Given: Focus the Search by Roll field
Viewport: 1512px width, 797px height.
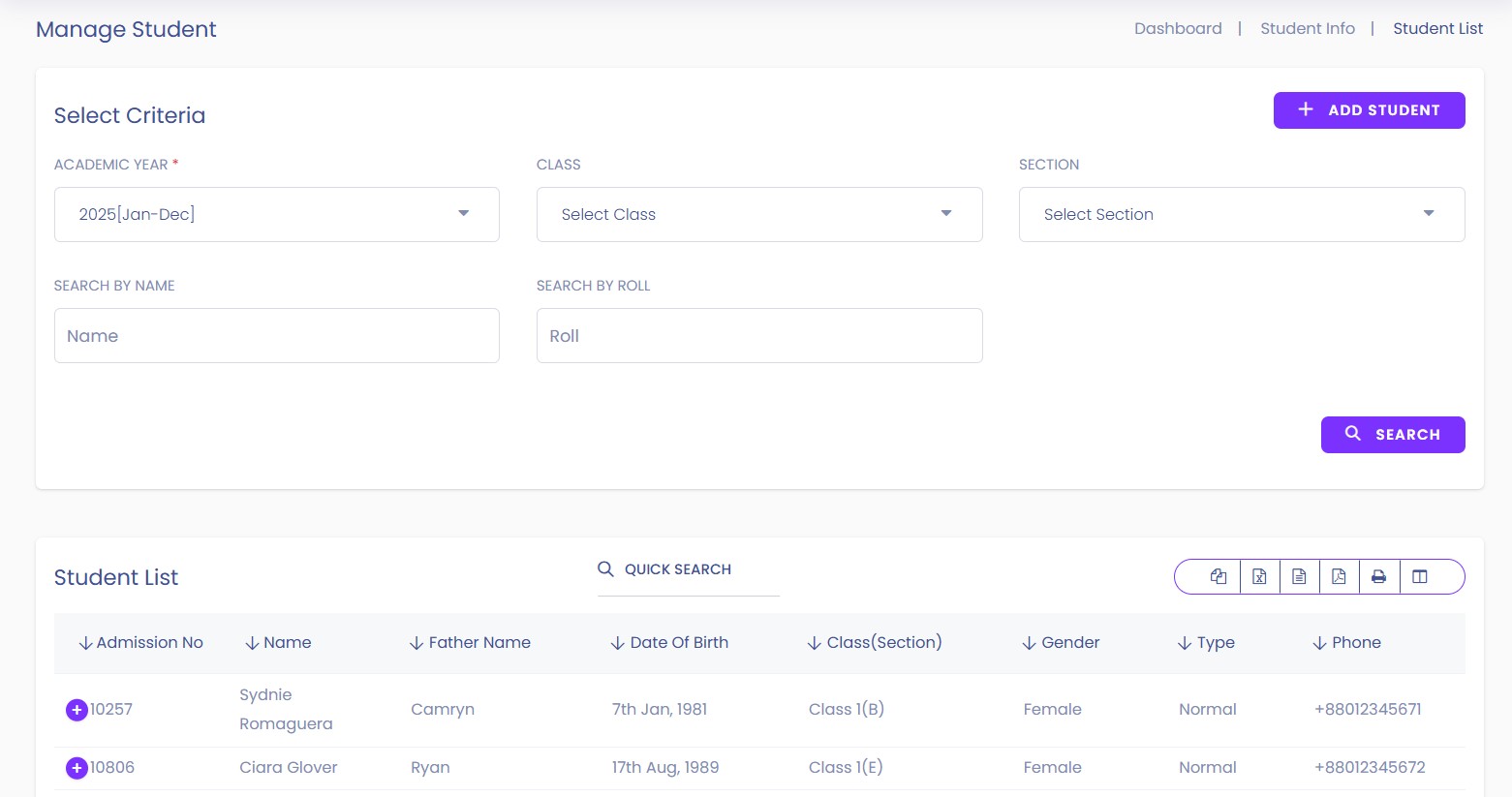Looking at the screenshot, I should point(758,336).
